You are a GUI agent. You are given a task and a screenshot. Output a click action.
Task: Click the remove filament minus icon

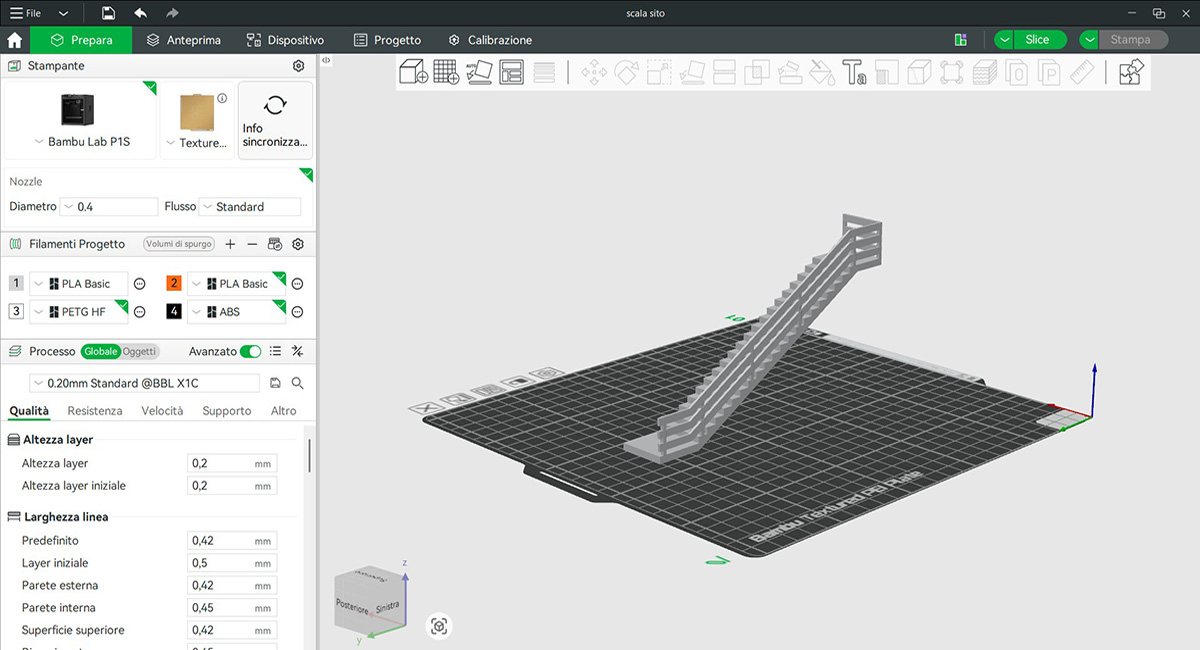(x=252, y=244)
